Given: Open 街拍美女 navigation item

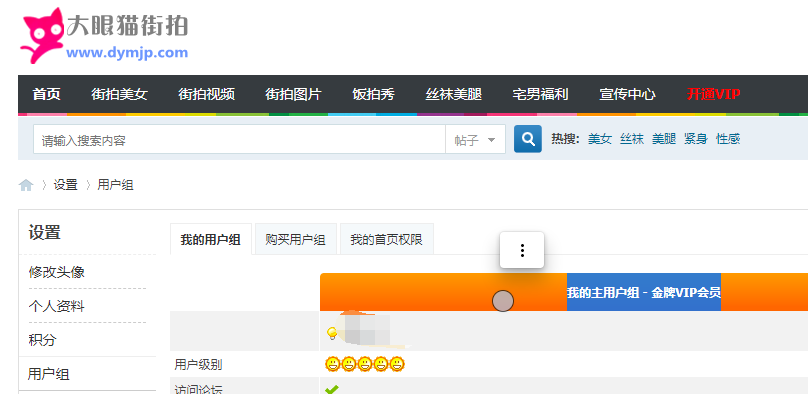Looking at the screenshot, I should (120, 94).
